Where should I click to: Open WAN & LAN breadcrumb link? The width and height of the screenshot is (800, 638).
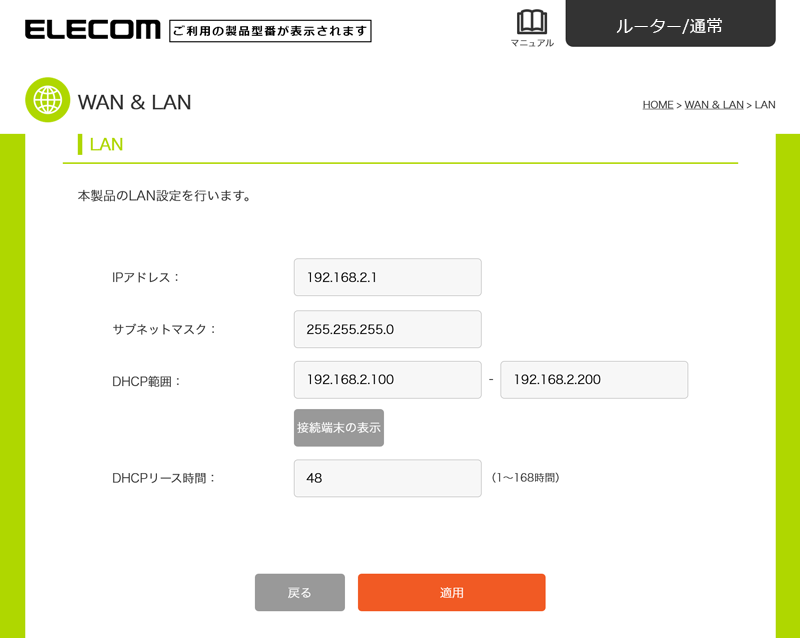tap(714, 105)
